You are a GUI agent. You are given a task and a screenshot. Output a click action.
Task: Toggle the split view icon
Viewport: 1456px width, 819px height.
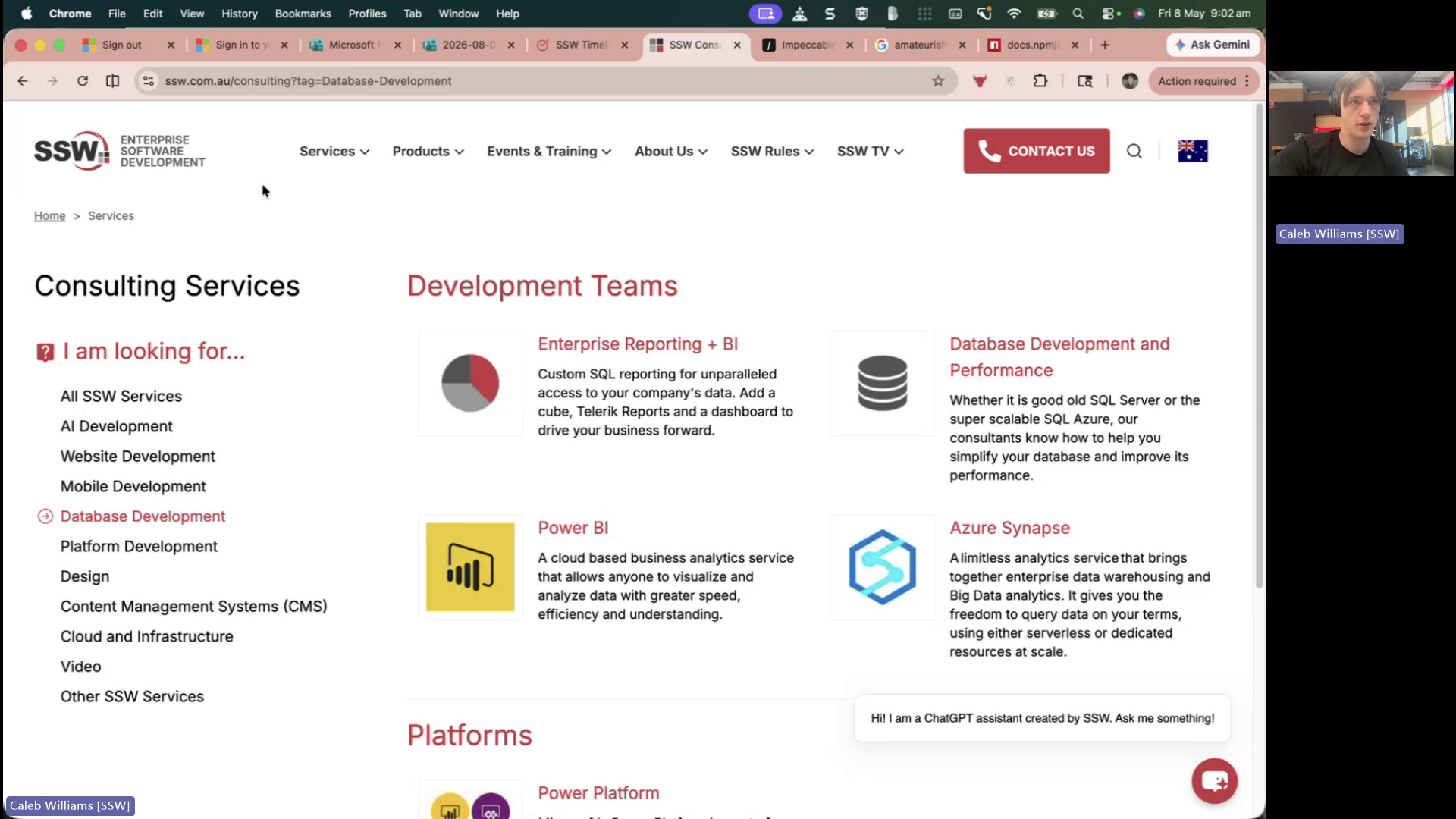[112, 81]
